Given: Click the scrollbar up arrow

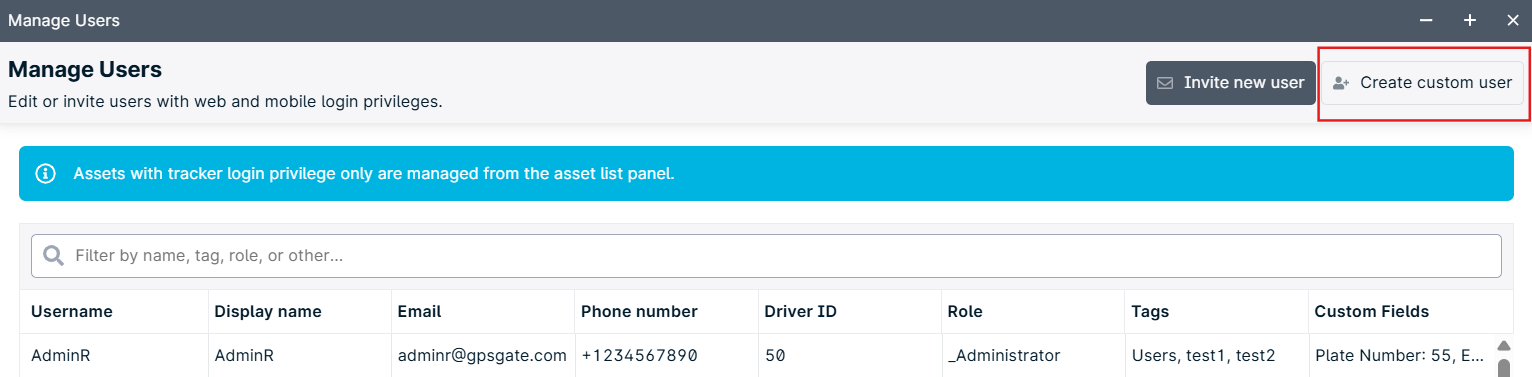Looking at the screenshot, I should (x=1503, y=347).
